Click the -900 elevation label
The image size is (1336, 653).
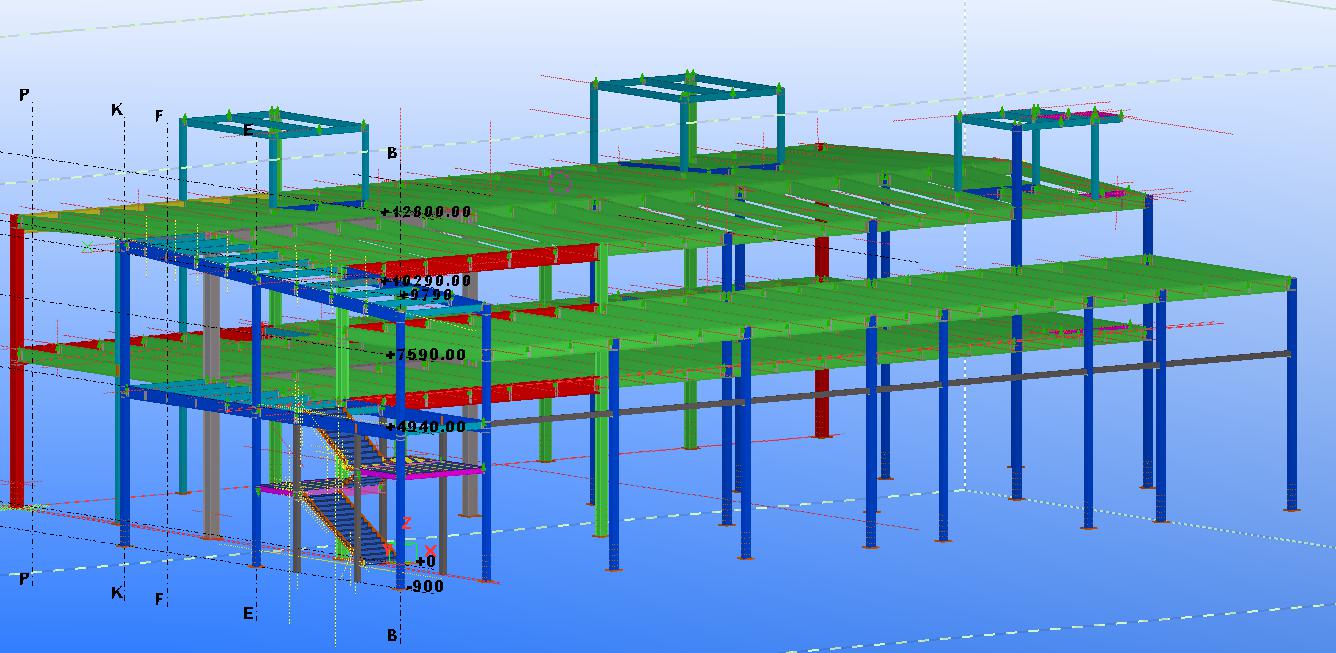point(426,587)
